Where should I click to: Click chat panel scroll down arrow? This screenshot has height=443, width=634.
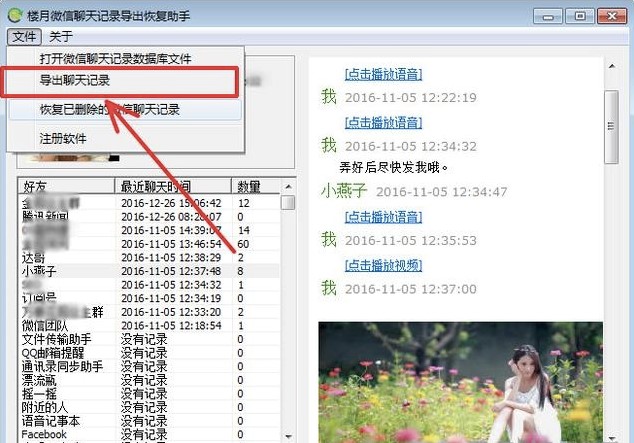tap(612, 438)
